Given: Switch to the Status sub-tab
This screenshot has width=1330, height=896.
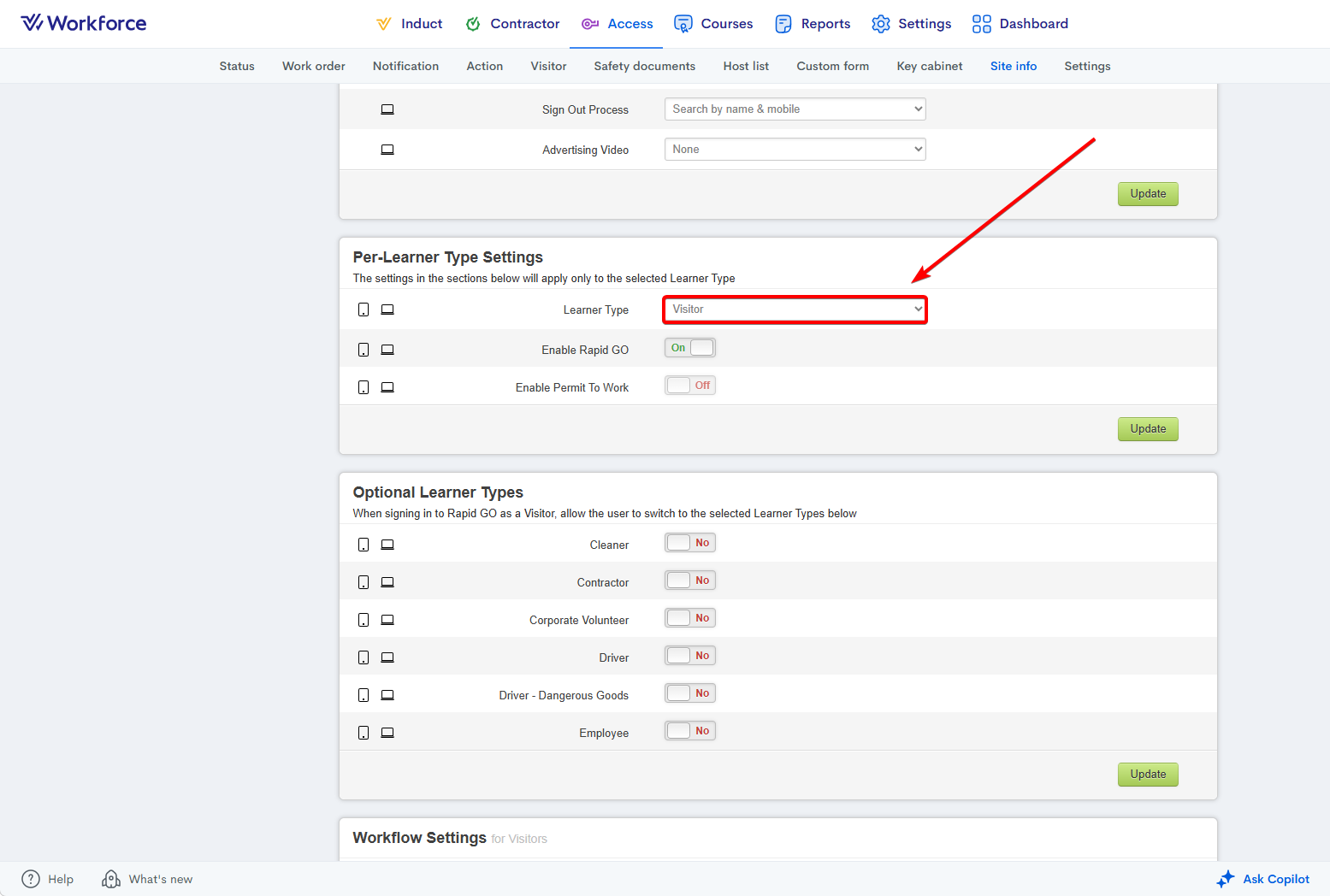Looking at the screenshot, I should [237, 66].
